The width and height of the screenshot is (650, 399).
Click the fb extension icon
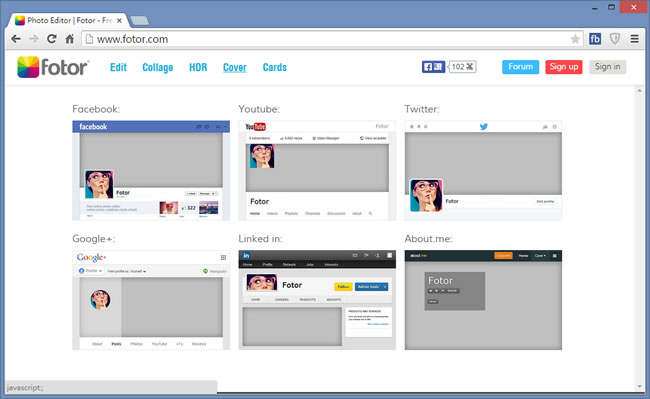tap(595, 39)
